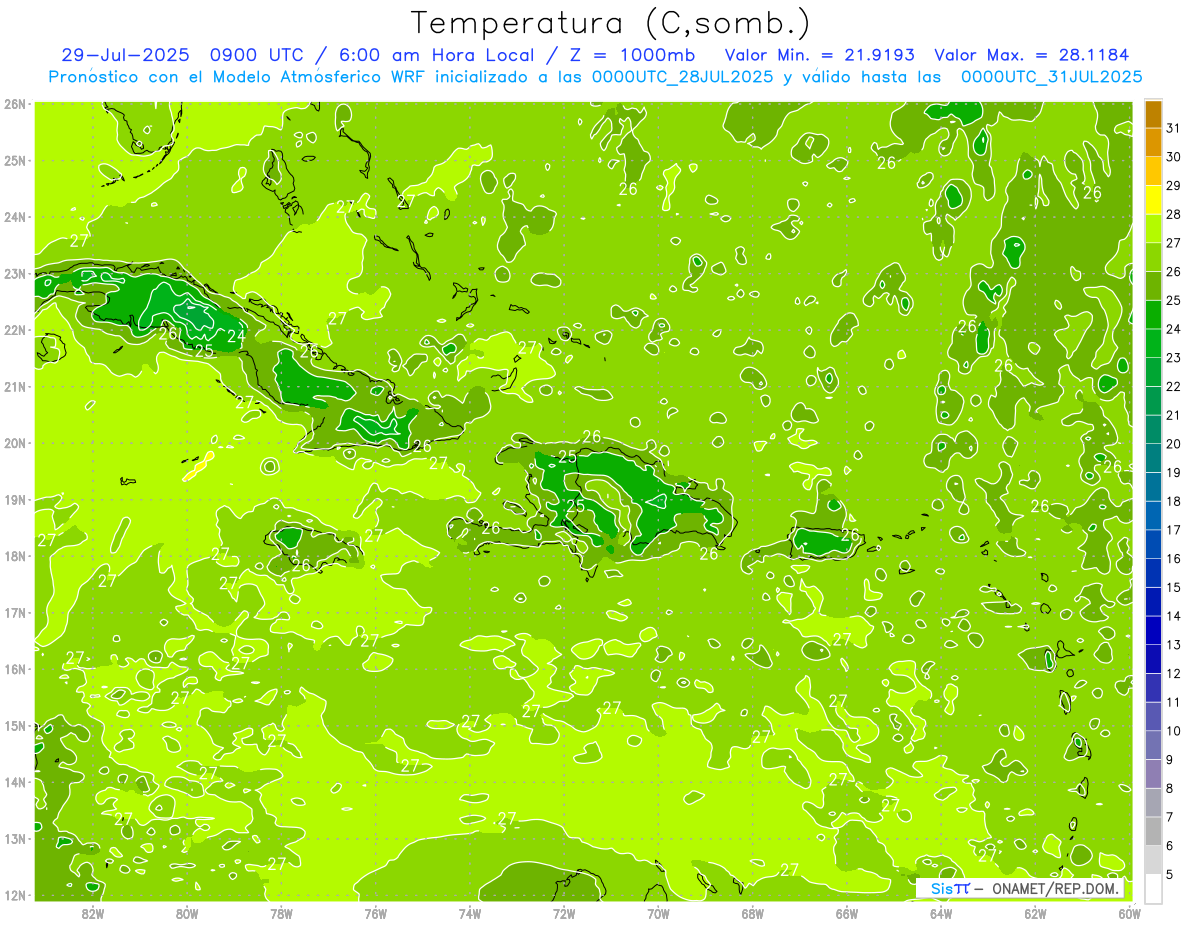Click the 60W longitude label

[x=1130, y=913]
